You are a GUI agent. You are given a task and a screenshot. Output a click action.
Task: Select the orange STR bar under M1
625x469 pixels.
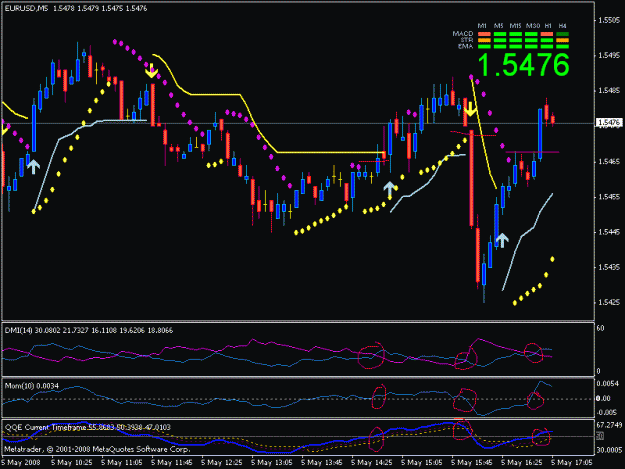(x=484, y=40)
